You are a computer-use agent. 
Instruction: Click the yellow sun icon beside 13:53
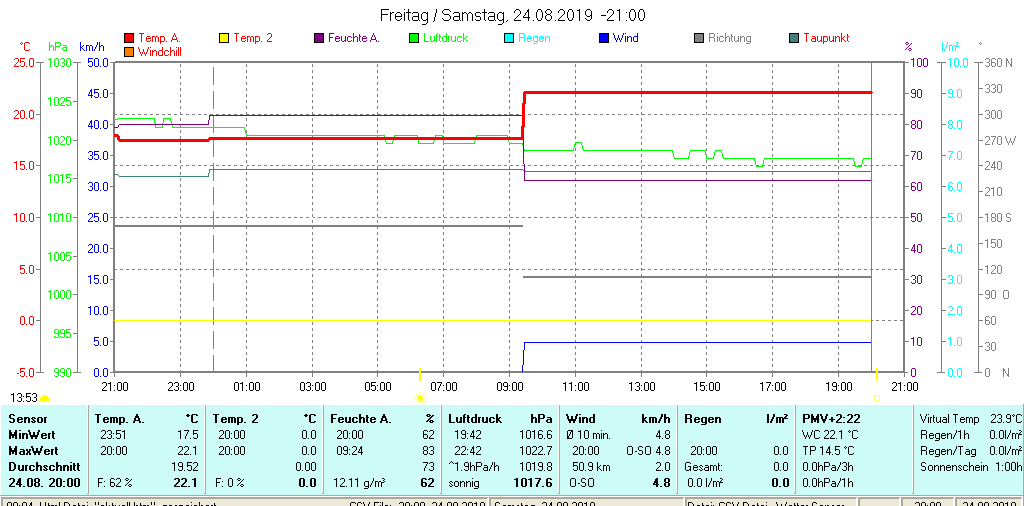[44, 398]
